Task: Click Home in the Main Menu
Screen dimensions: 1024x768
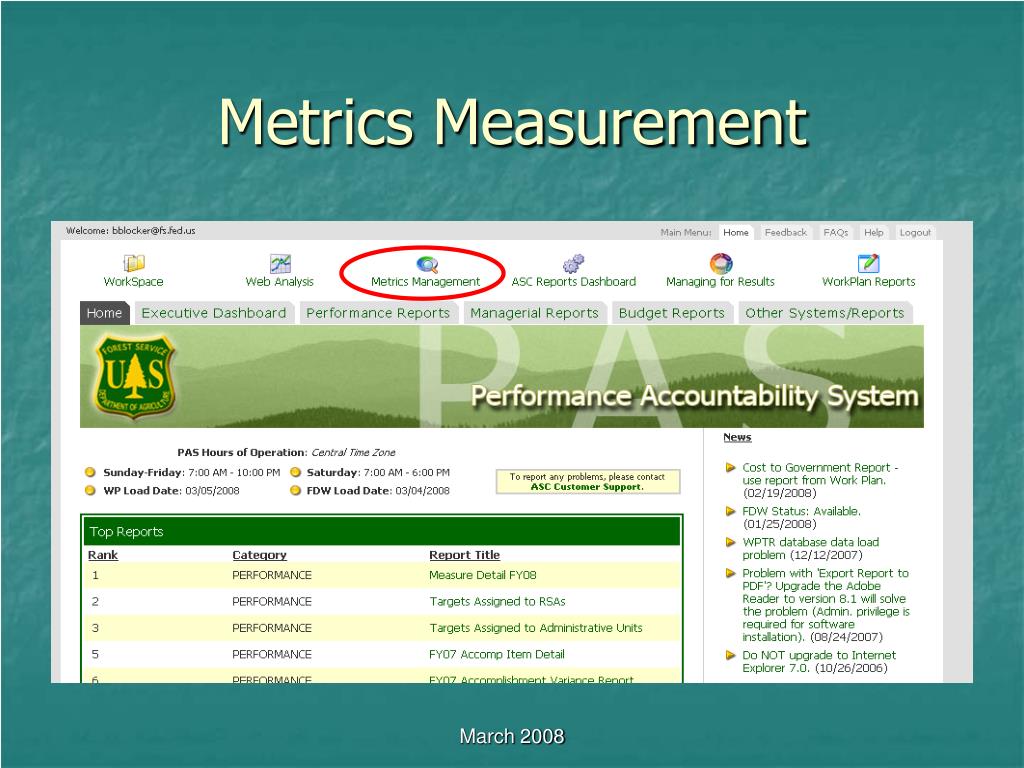Action: pyautogui.click(x=736, y=232)
